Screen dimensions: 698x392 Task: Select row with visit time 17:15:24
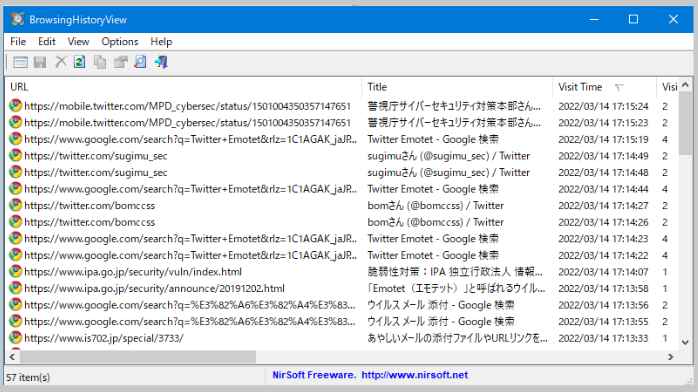point(343,106)
